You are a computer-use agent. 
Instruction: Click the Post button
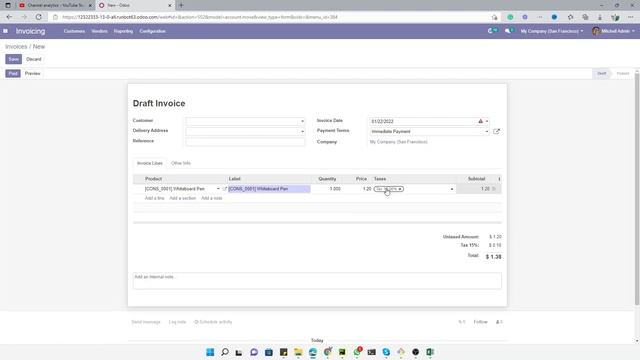pyautogui.click(x=13, y=73)
